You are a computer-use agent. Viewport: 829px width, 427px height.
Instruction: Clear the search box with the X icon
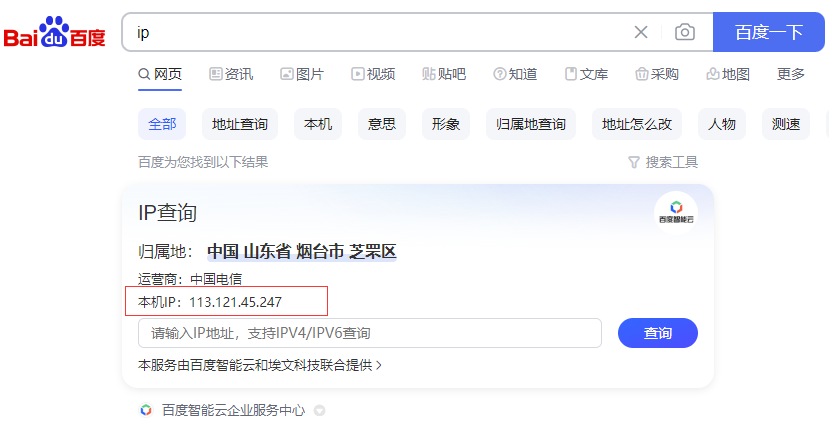click(x=641, y=32)
